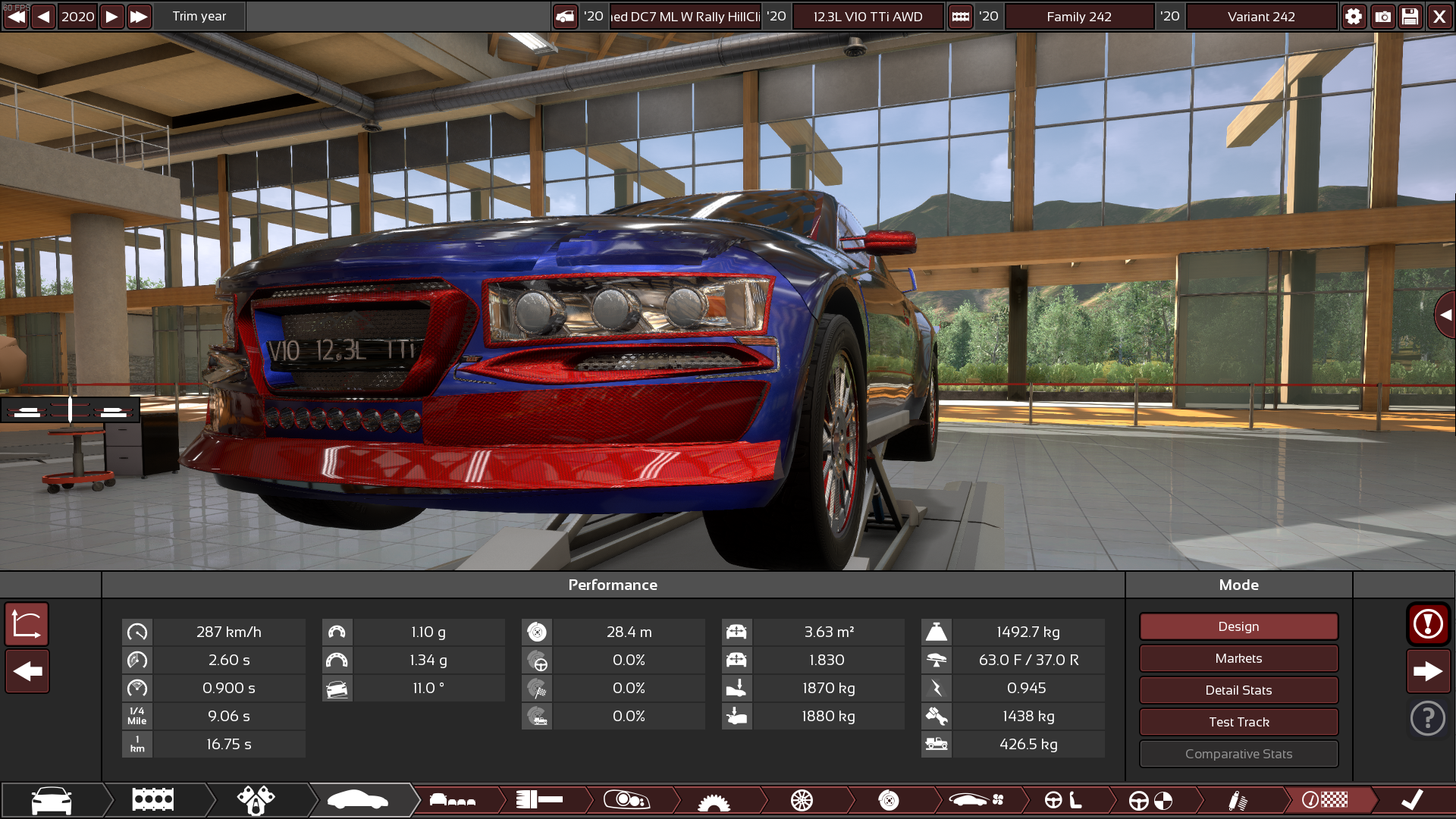The height and width of the screenshot is (819, 1456).
Task: Edit the trim name 12.3L V10 TTi AWD
Action: click(868, 16)
